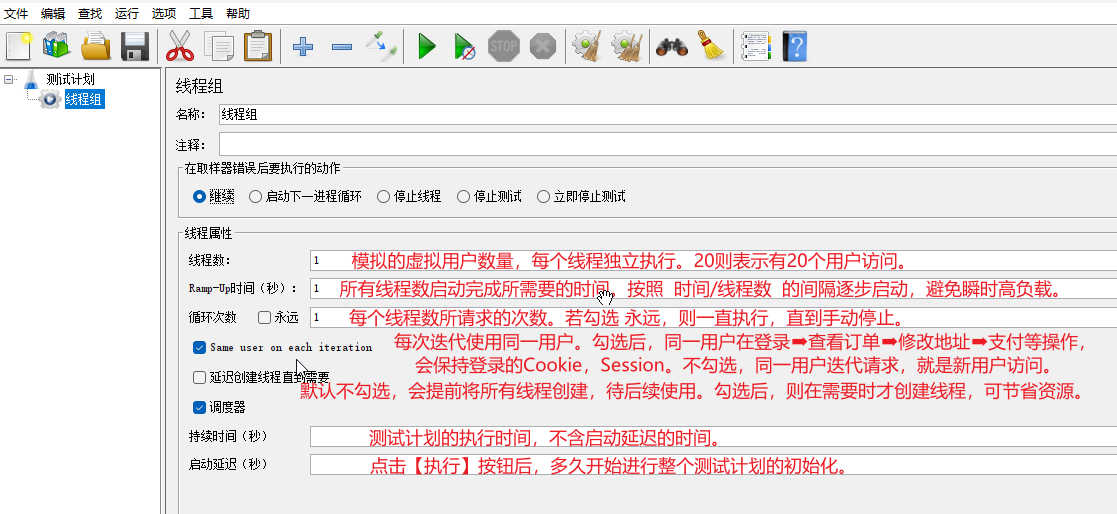Save the test plan with floppy icon

(x=134, y=47)
